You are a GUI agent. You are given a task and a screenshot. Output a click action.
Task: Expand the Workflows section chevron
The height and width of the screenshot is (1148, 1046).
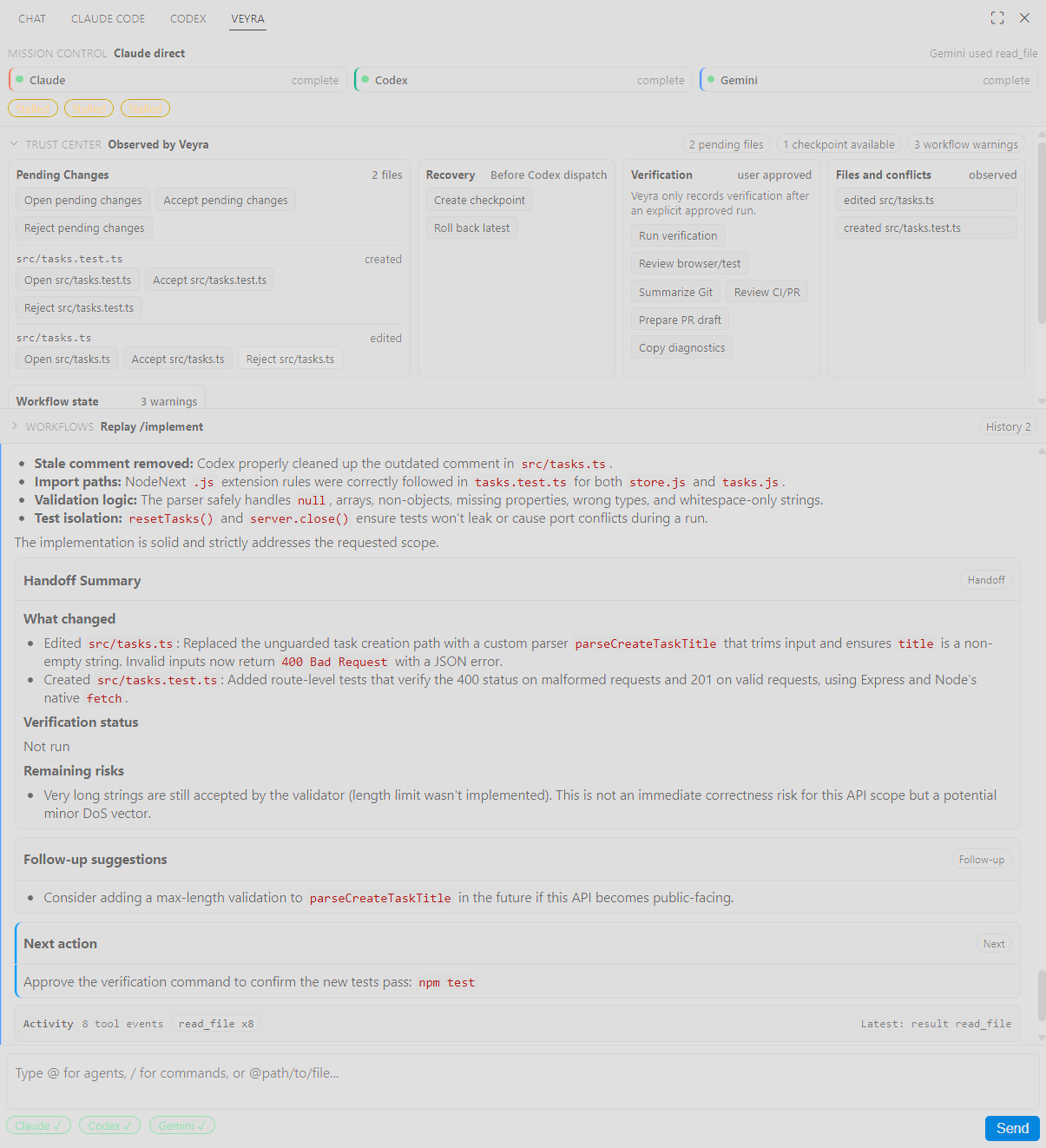[14, 426]
